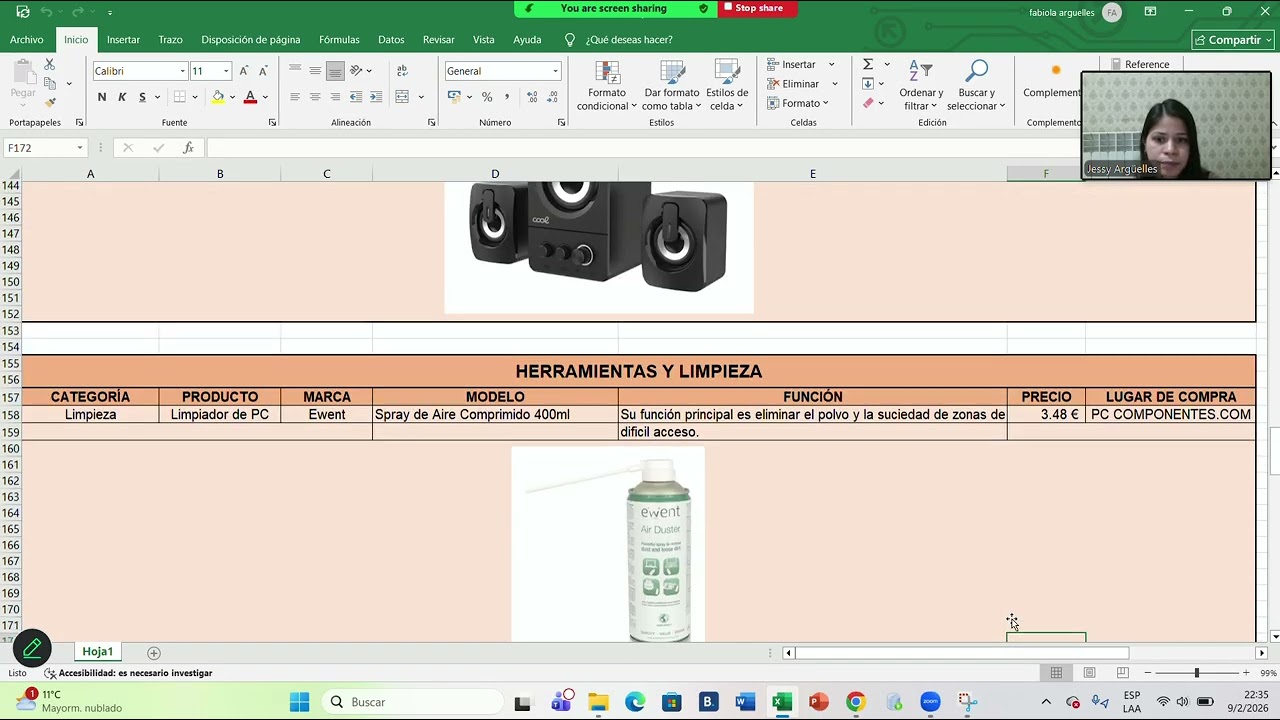Toggle italic (K) formatting
This screenshot has height=720, width=1280.
122,97
